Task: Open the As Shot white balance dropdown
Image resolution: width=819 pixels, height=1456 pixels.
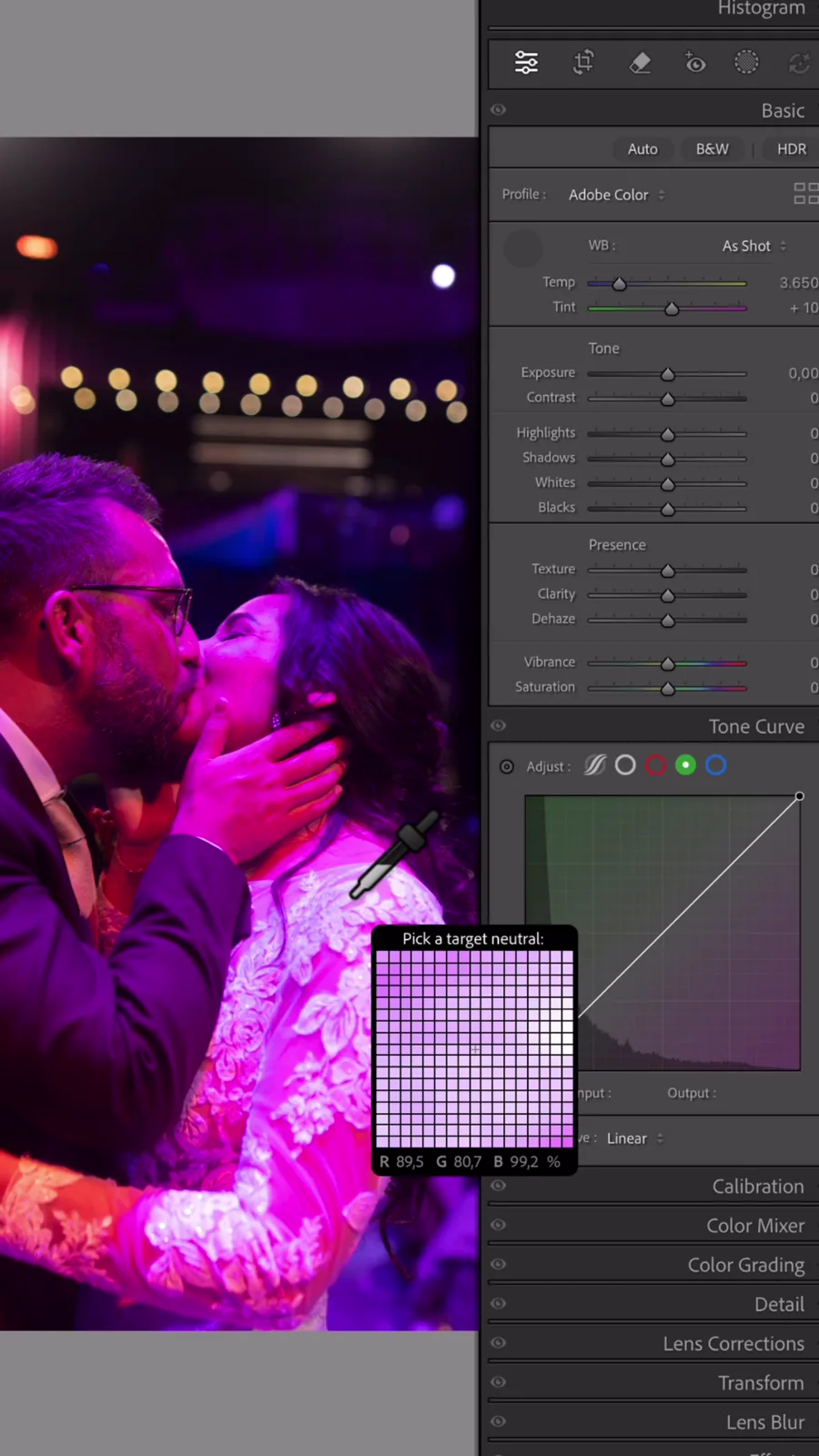Action: click(x=754, y=246)
